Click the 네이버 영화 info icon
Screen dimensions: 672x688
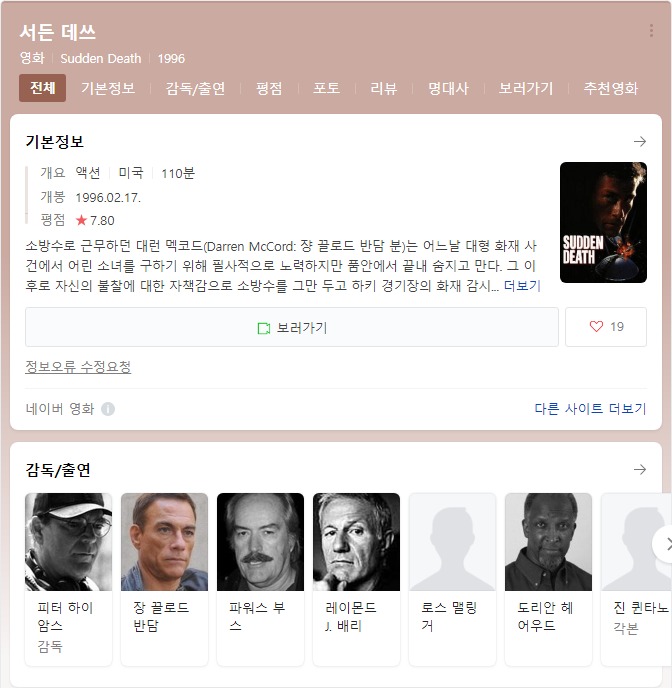click(x=108, y=409)
